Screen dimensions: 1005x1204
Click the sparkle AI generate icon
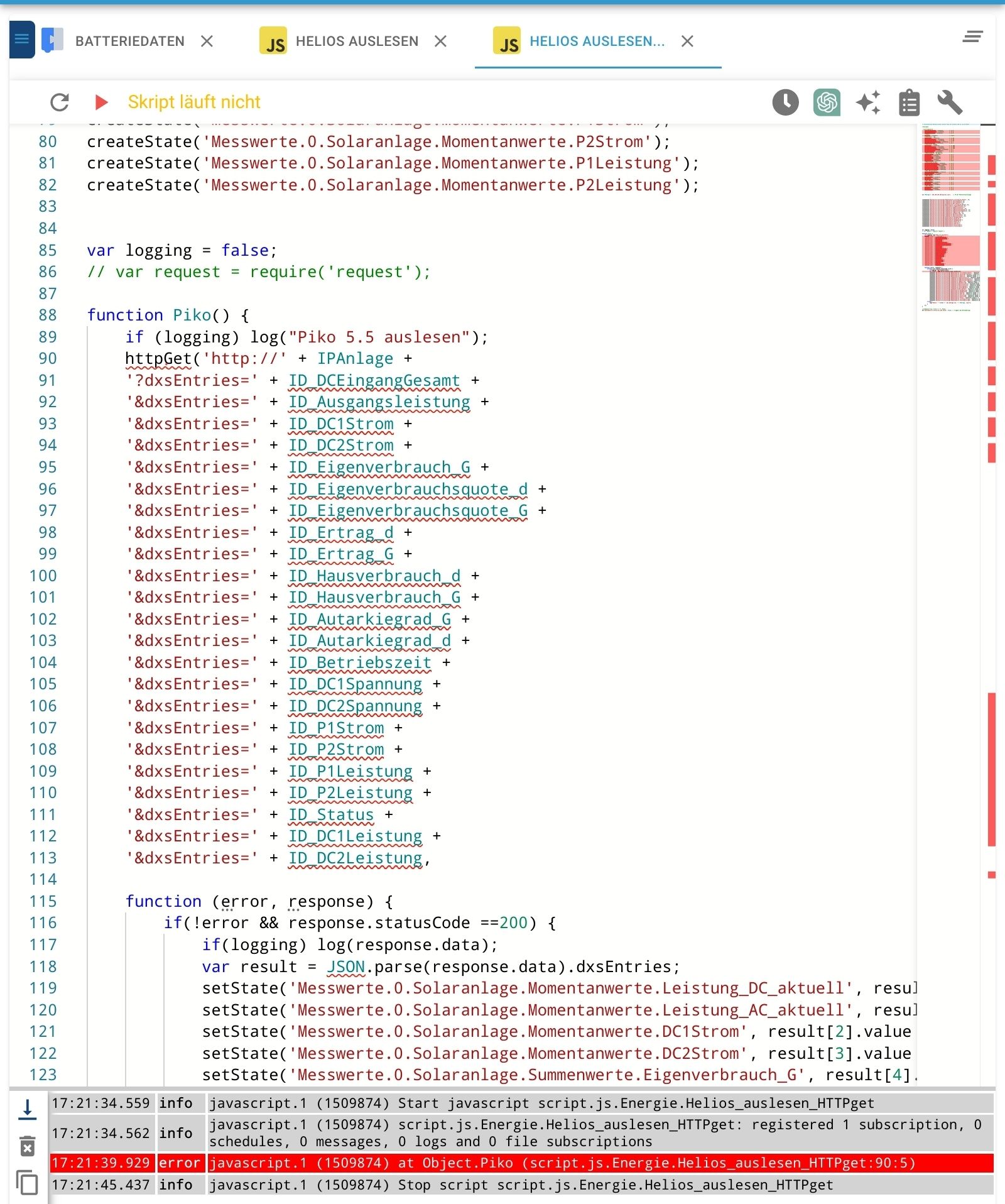868,102
